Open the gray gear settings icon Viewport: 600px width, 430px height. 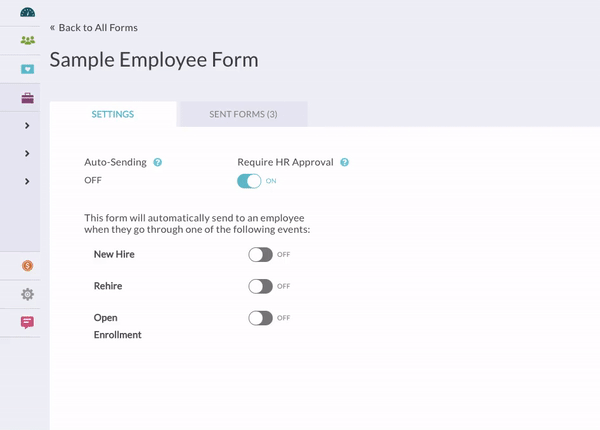tap(28, 294)
